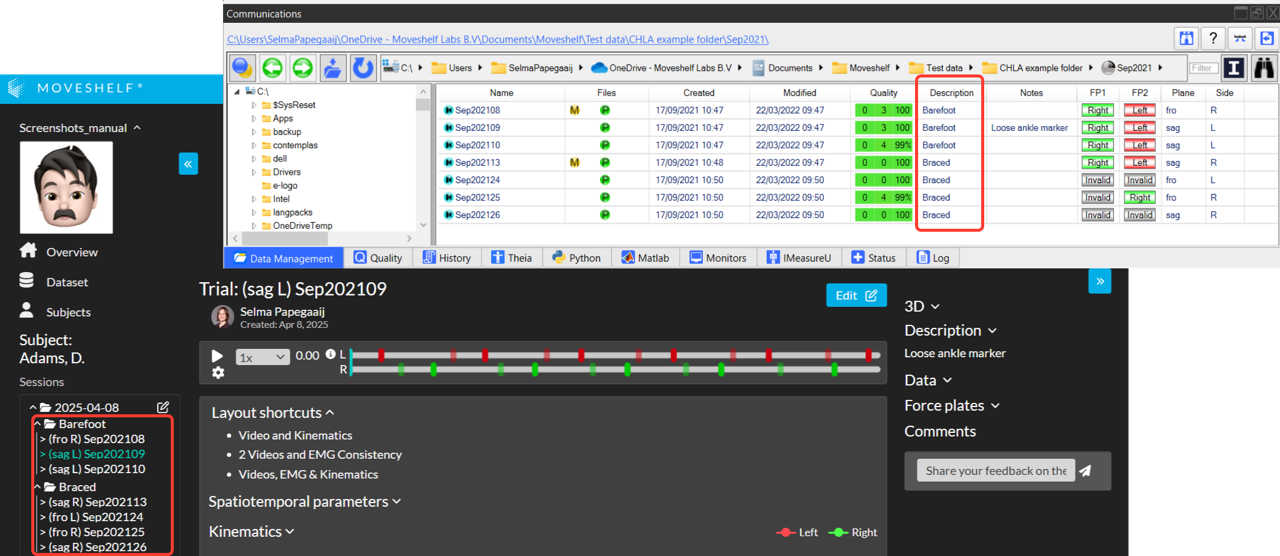Screen dimensions: 1280x556
Task: Click the info icon next to 0.00
Action: (x=331, y=355)
